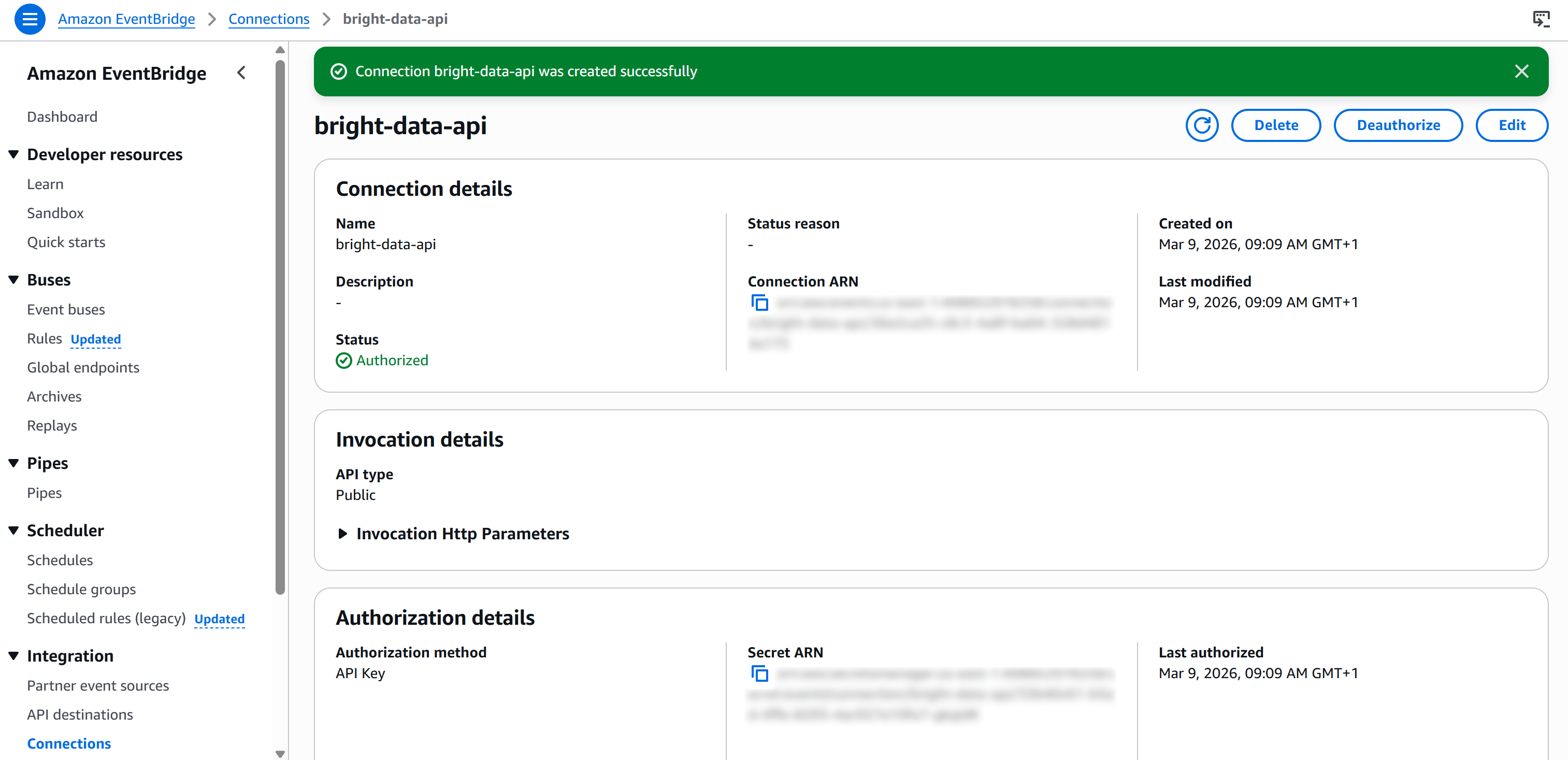Viewport: 1568px width, 760px height.
Task: Dismiss the green success notification banner
Action: tap(1521, 71)
